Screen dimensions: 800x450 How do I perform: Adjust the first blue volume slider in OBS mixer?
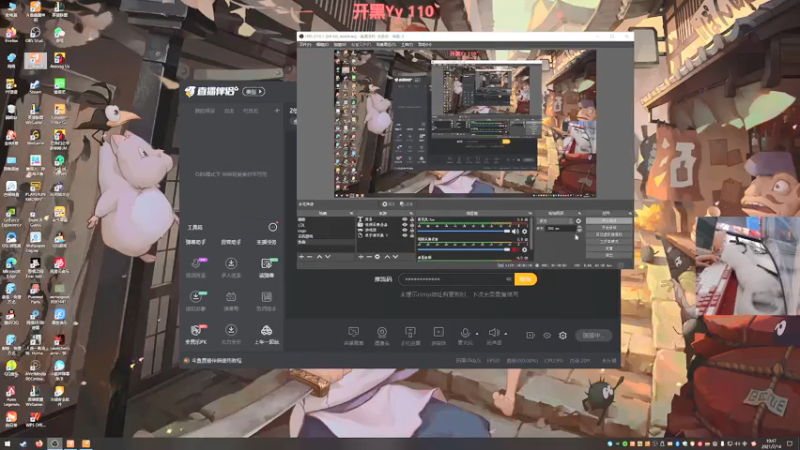point(464,232)
